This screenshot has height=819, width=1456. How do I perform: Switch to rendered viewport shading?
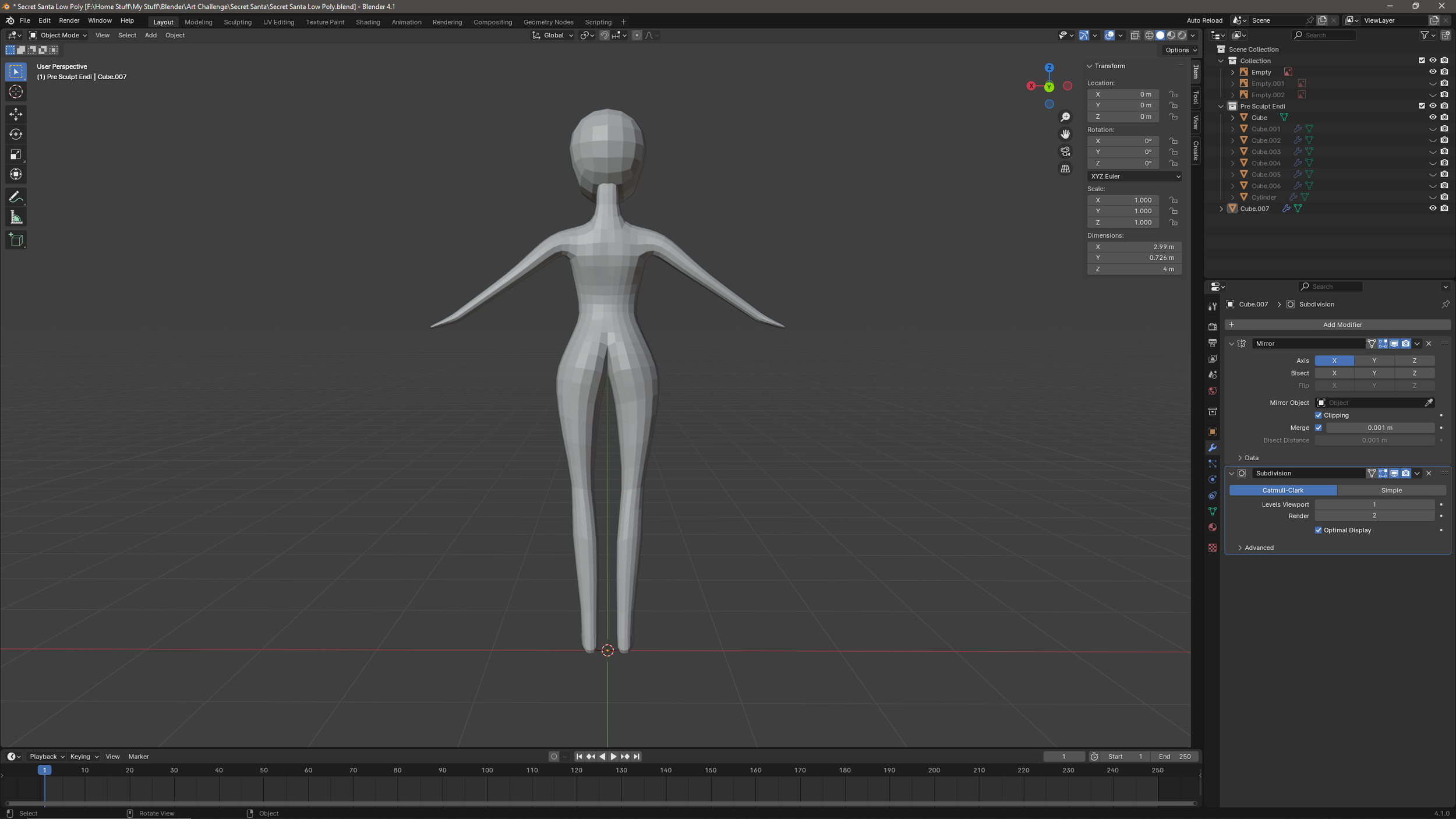coord(1182,36)
